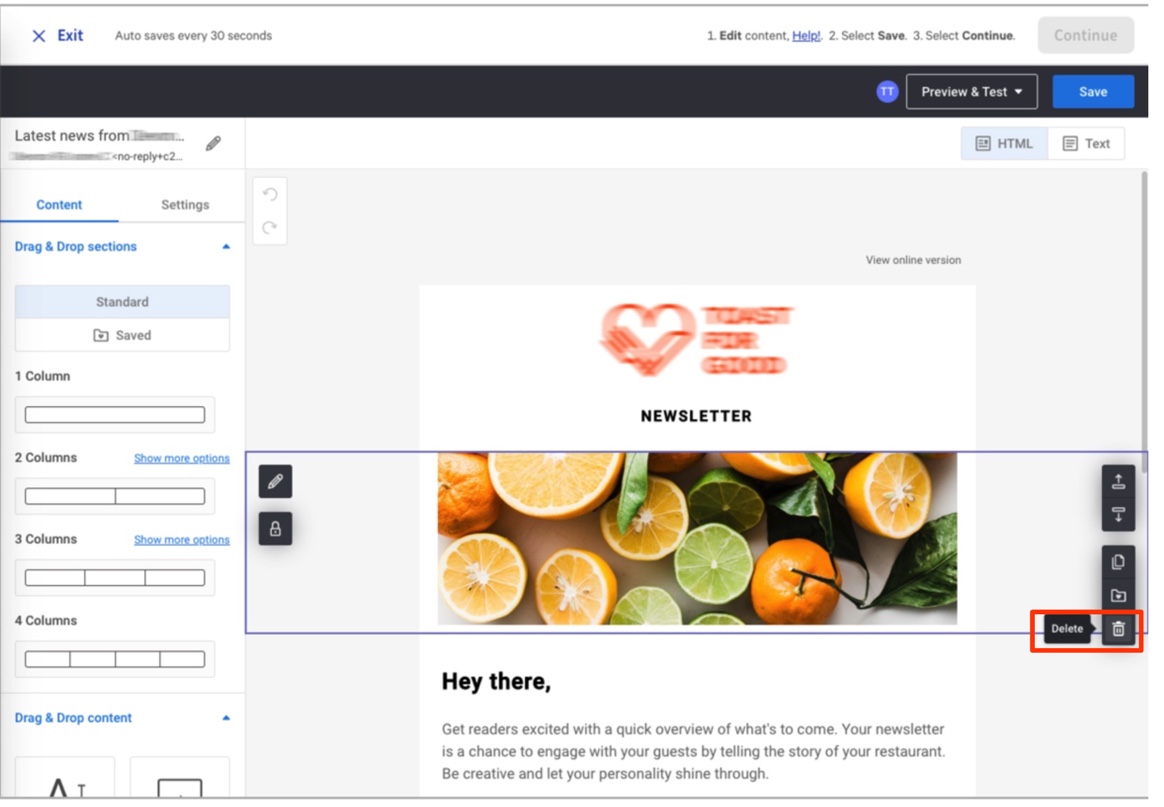Move the selected section up
Screen dimensions: 1164x807
1117,479
